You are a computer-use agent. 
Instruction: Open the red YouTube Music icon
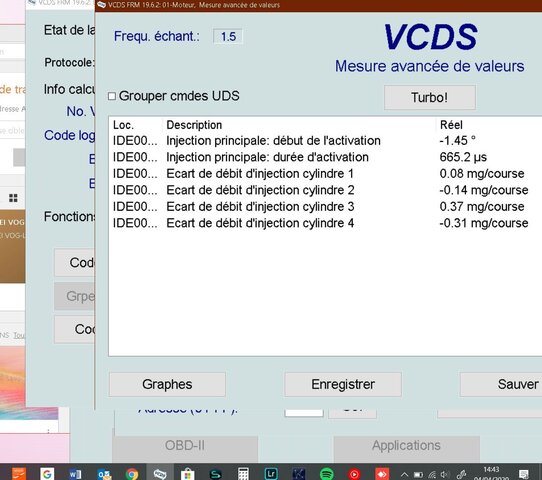(x=354, y=474)
